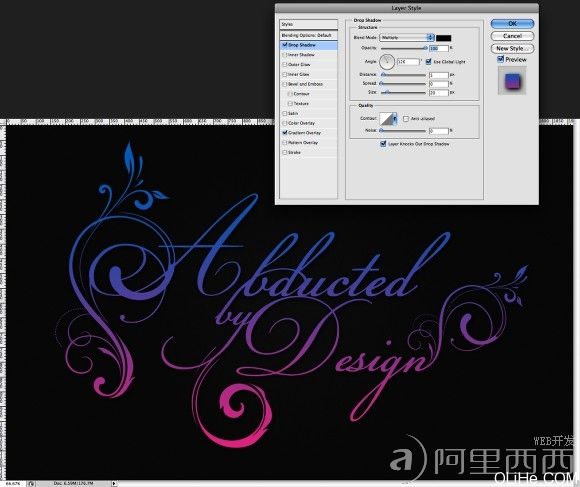Select the Bevel and Emboss settings row
Screen dimensions: 580x487
click(309, 84)
